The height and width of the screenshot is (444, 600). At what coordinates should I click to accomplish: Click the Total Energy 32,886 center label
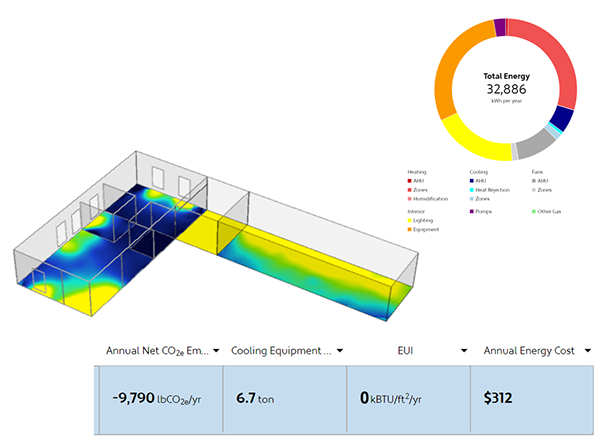coord(505,83)
